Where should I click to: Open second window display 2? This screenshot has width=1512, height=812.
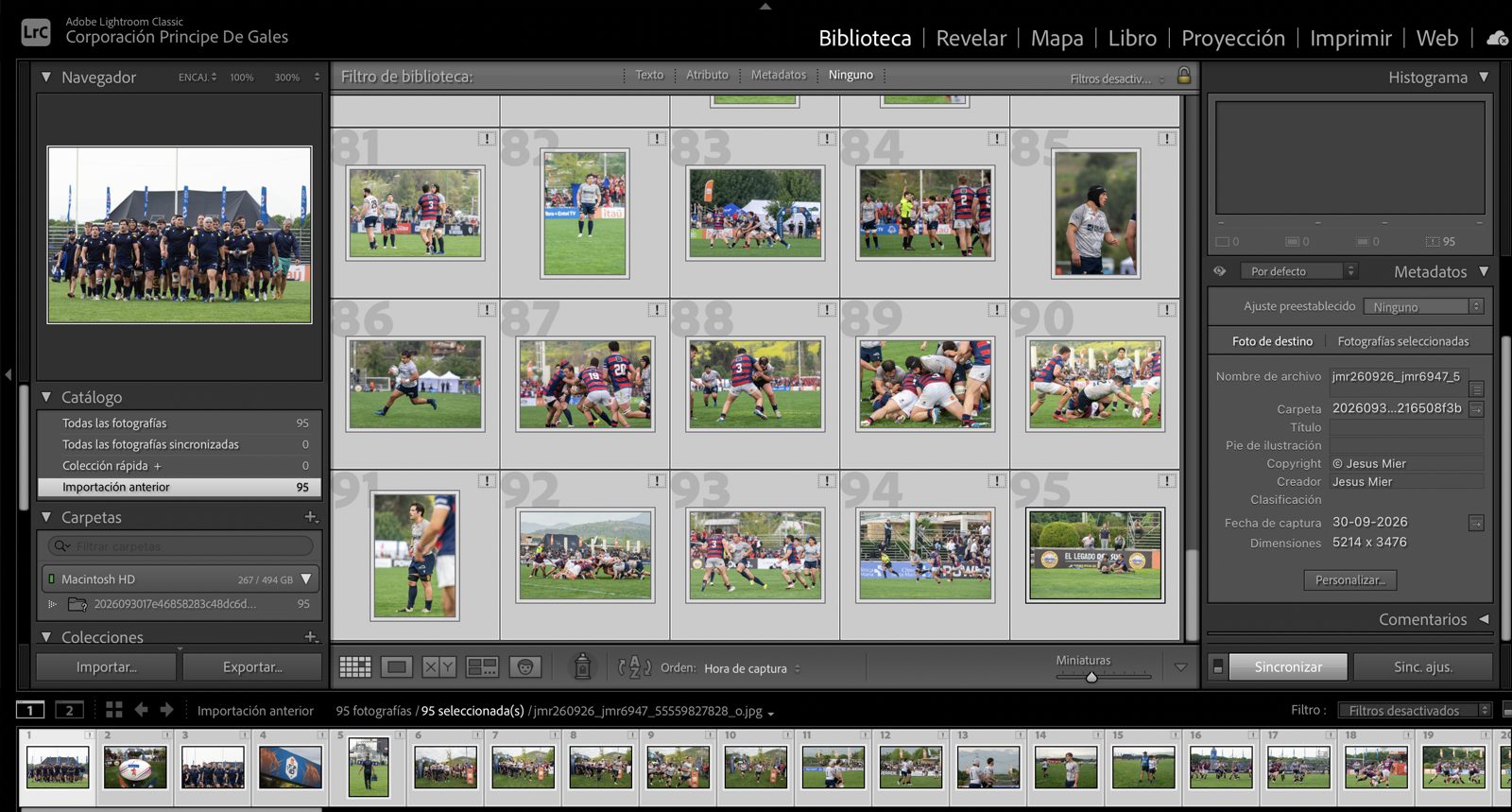click(69, 710)
